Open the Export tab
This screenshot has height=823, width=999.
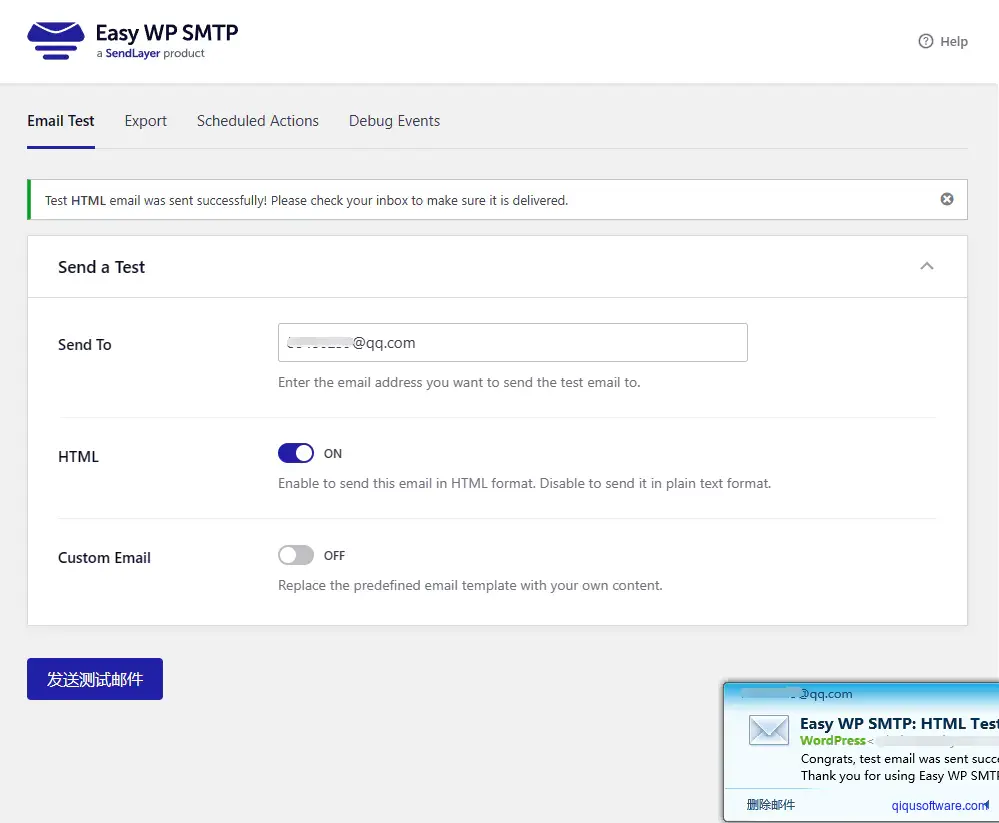[x=145, y=121]
